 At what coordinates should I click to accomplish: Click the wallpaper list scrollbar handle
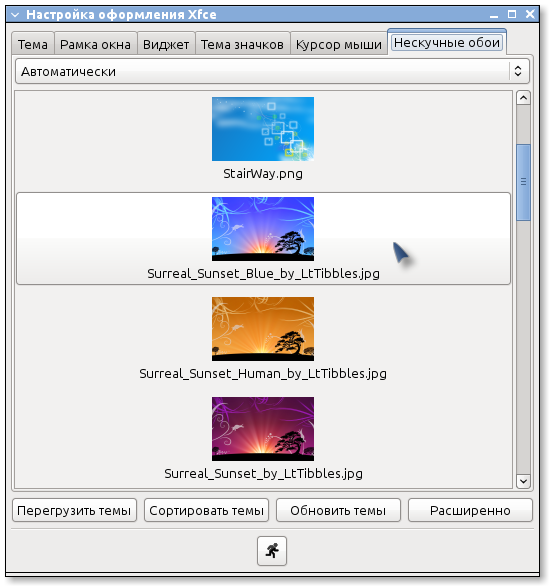(x=523, y=182)
